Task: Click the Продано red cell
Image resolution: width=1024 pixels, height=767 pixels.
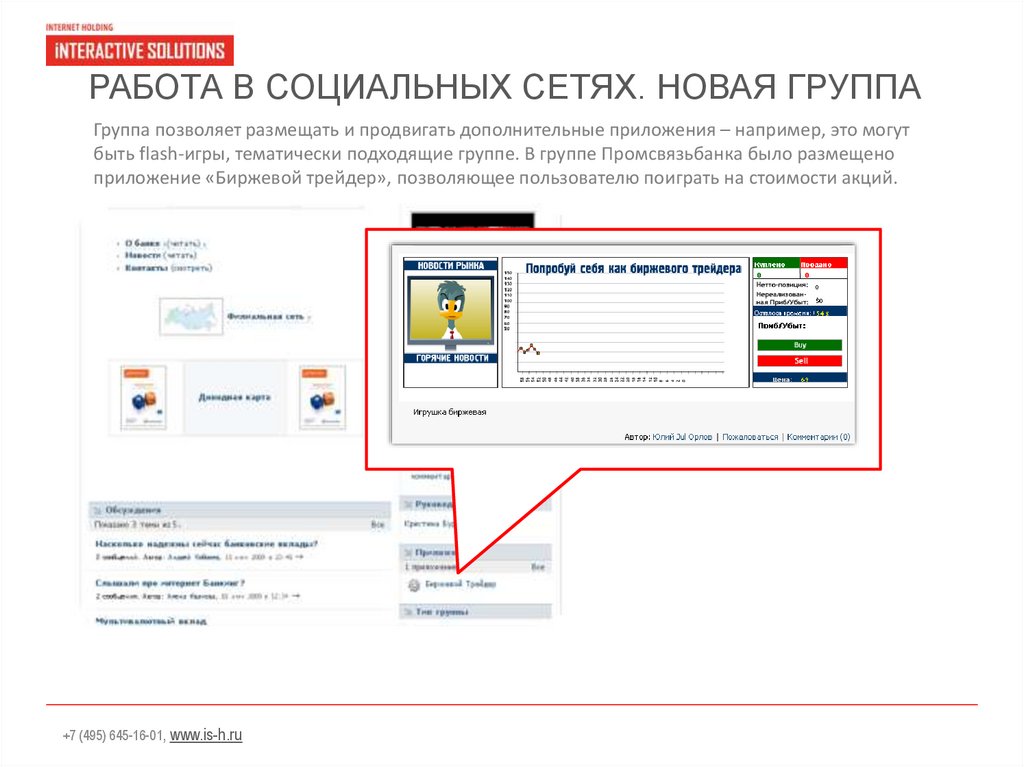Action: click(824, 264)
